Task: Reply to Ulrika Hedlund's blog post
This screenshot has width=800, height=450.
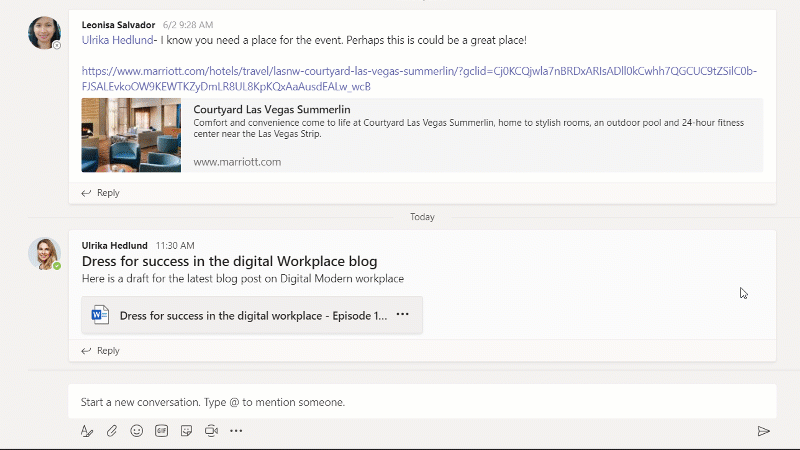Action: [x=101, y=351]
